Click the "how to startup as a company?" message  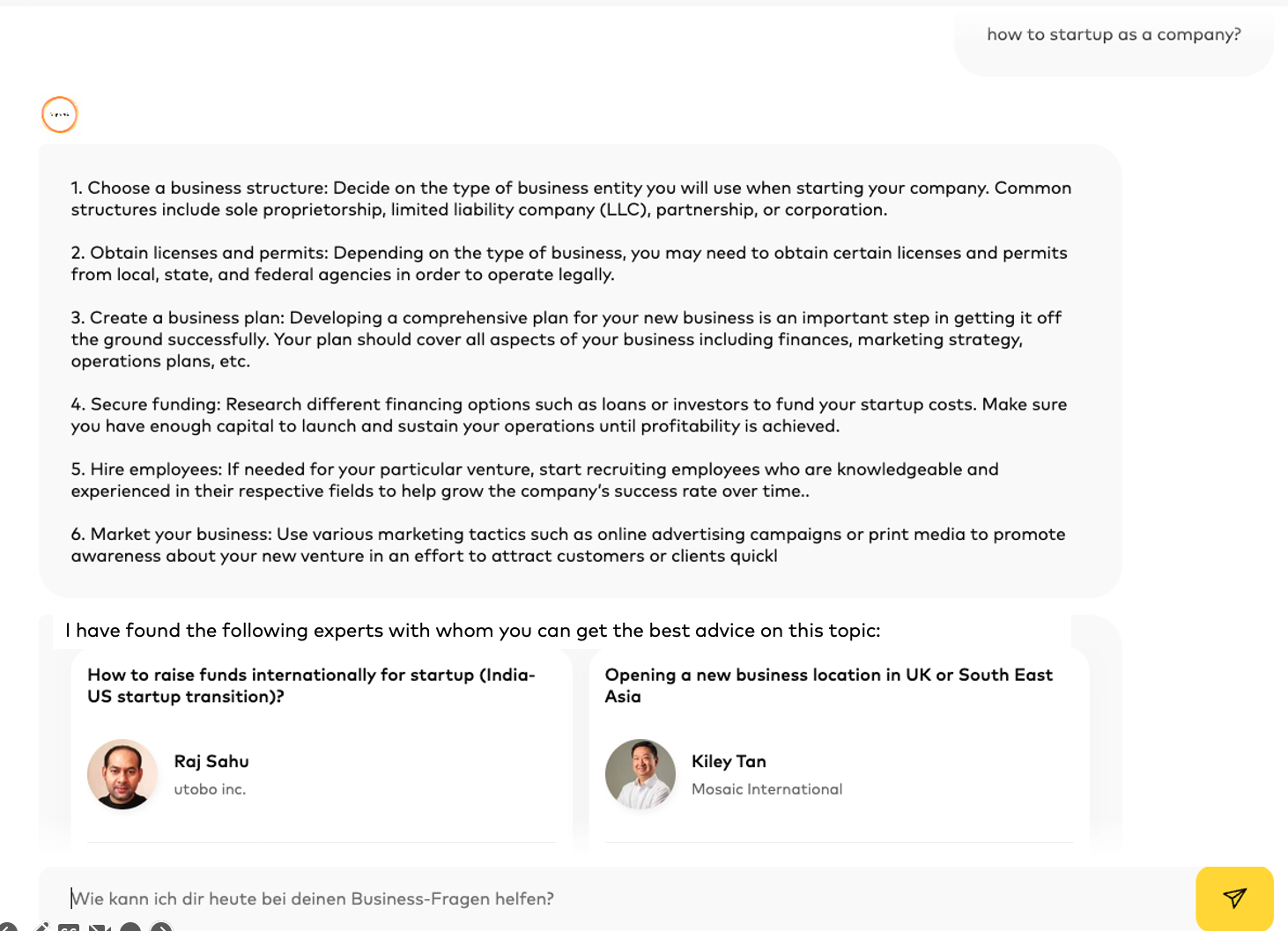(1114, 34)
